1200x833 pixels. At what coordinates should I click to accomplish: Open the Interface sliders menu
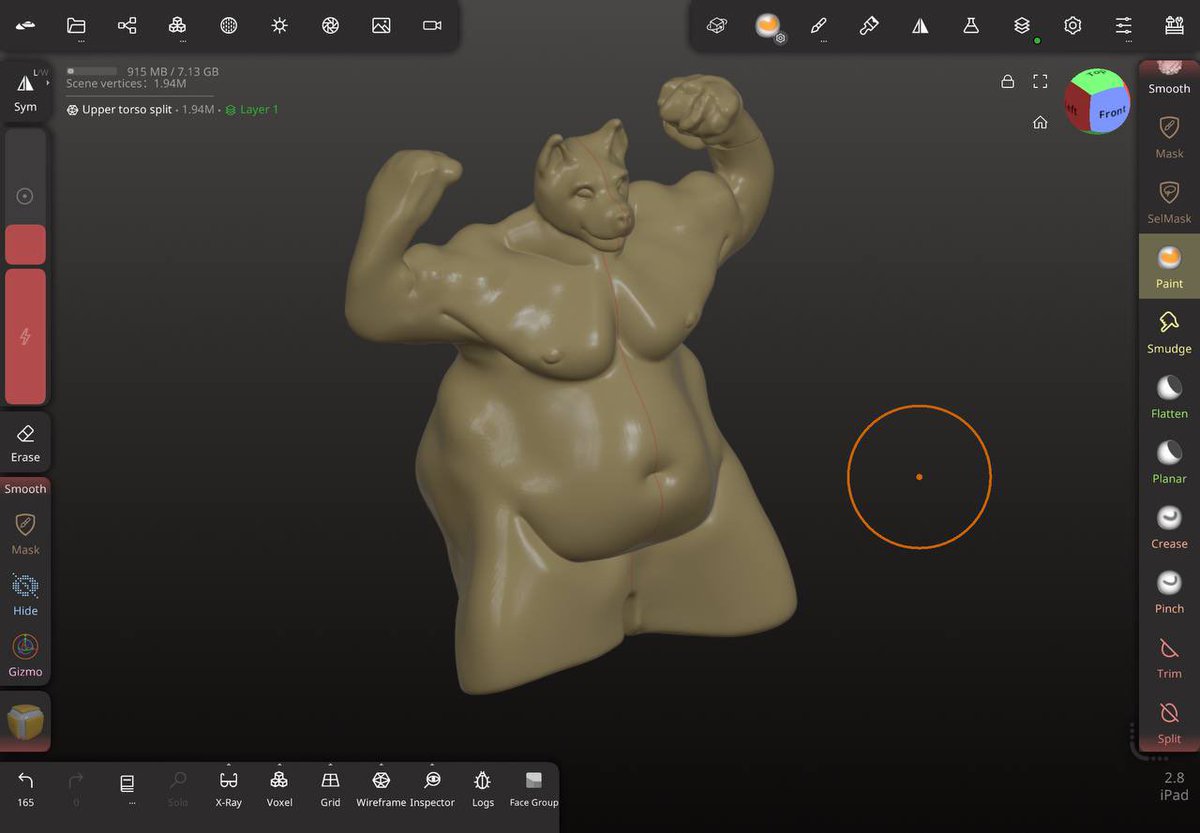coord(1124,26)
